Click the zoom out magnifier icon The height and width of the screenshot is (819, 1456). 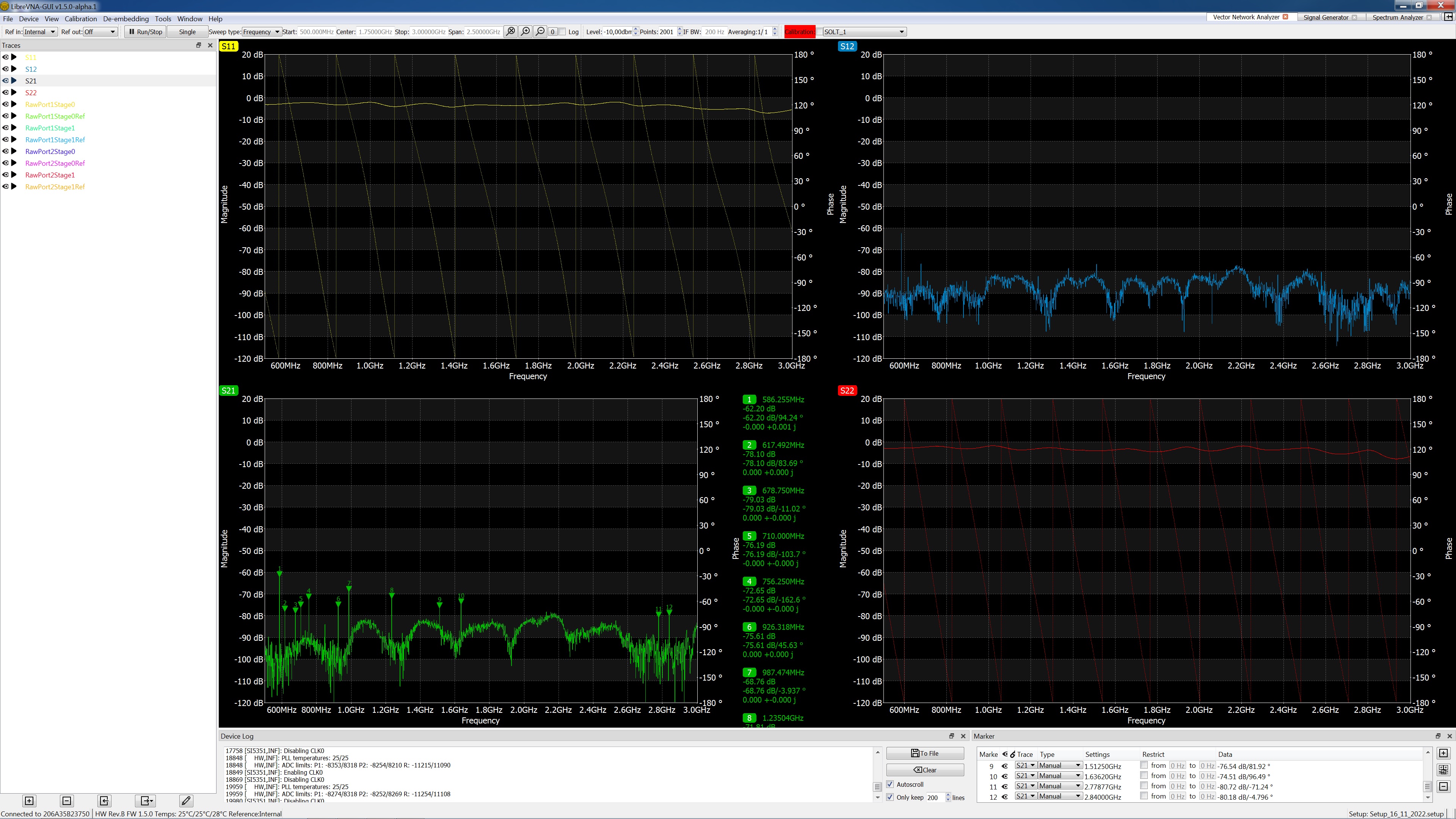click(540, 31)
